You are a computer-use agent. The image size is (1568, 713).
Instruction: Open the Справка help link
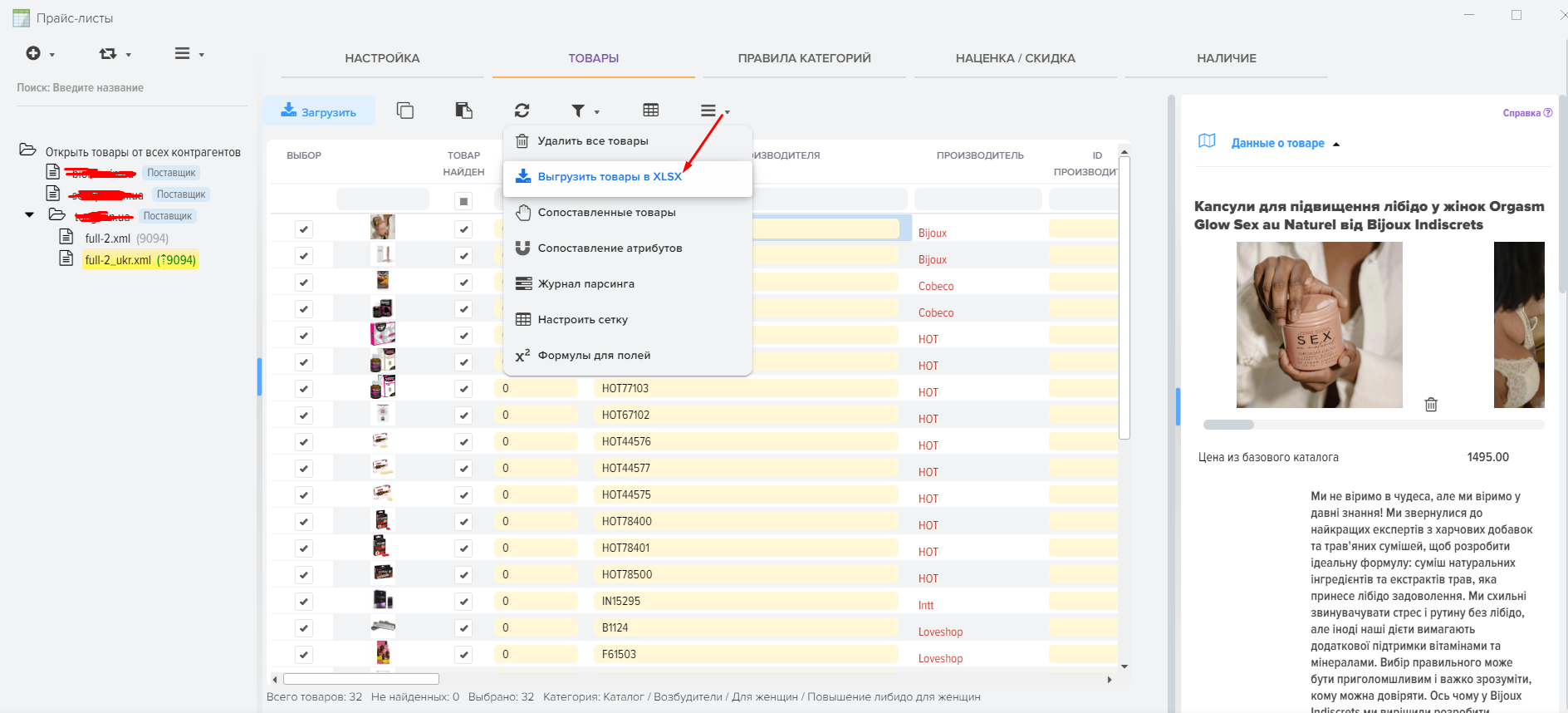(x=1526, y=113)
